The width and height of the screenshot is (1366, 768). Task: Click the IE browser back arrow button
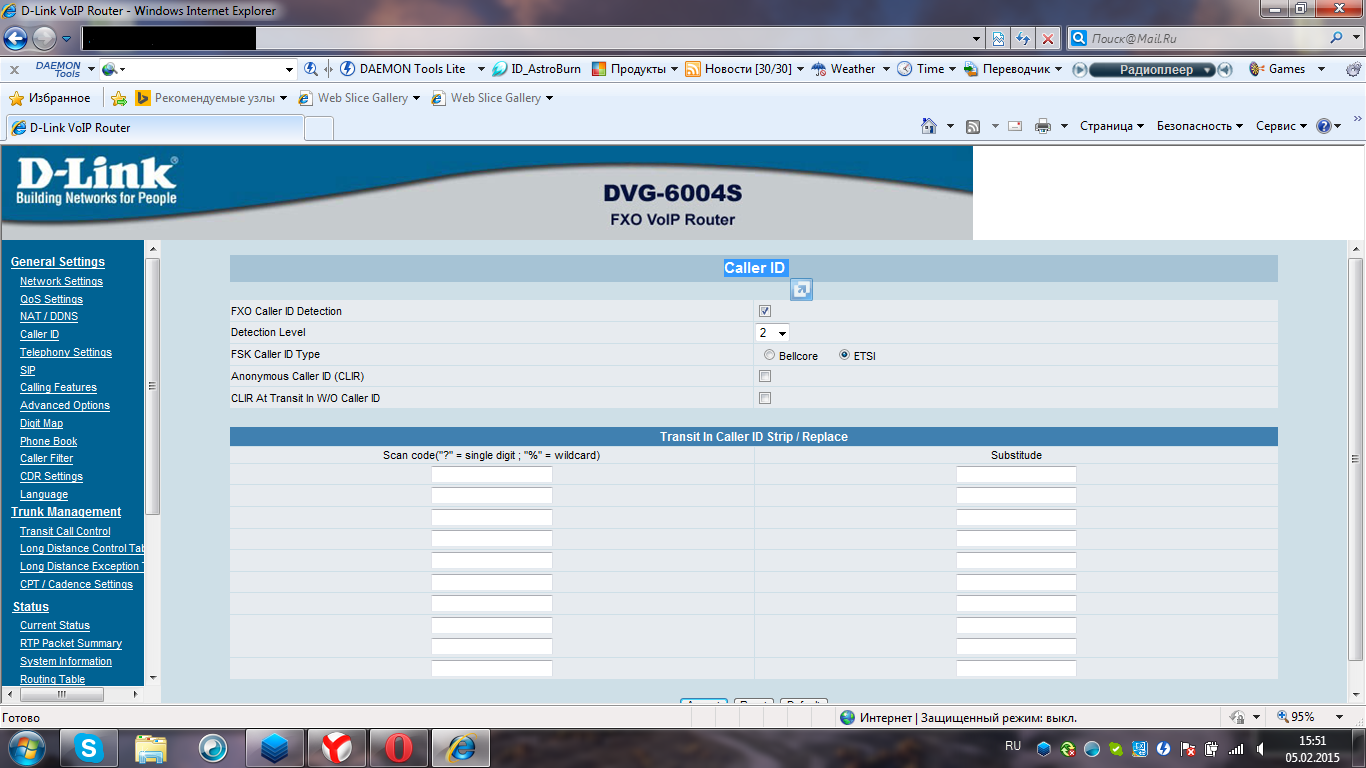(16, 39)
